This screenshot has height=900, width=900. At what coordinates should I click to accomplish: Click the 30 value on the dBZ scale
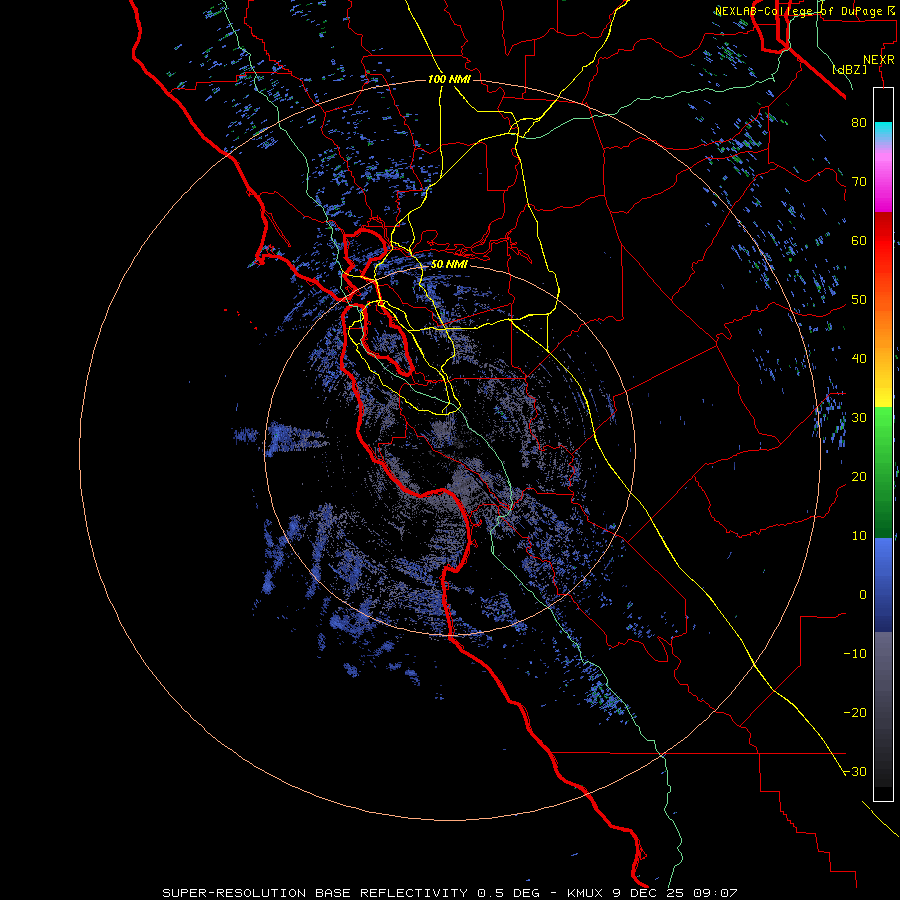[859, 417]
